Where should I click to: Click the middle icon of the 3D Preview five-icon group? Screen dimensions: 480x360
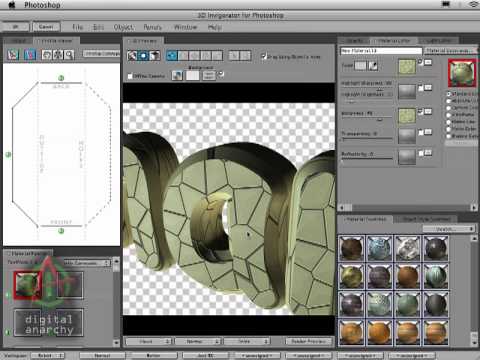(x=194, y=55)
